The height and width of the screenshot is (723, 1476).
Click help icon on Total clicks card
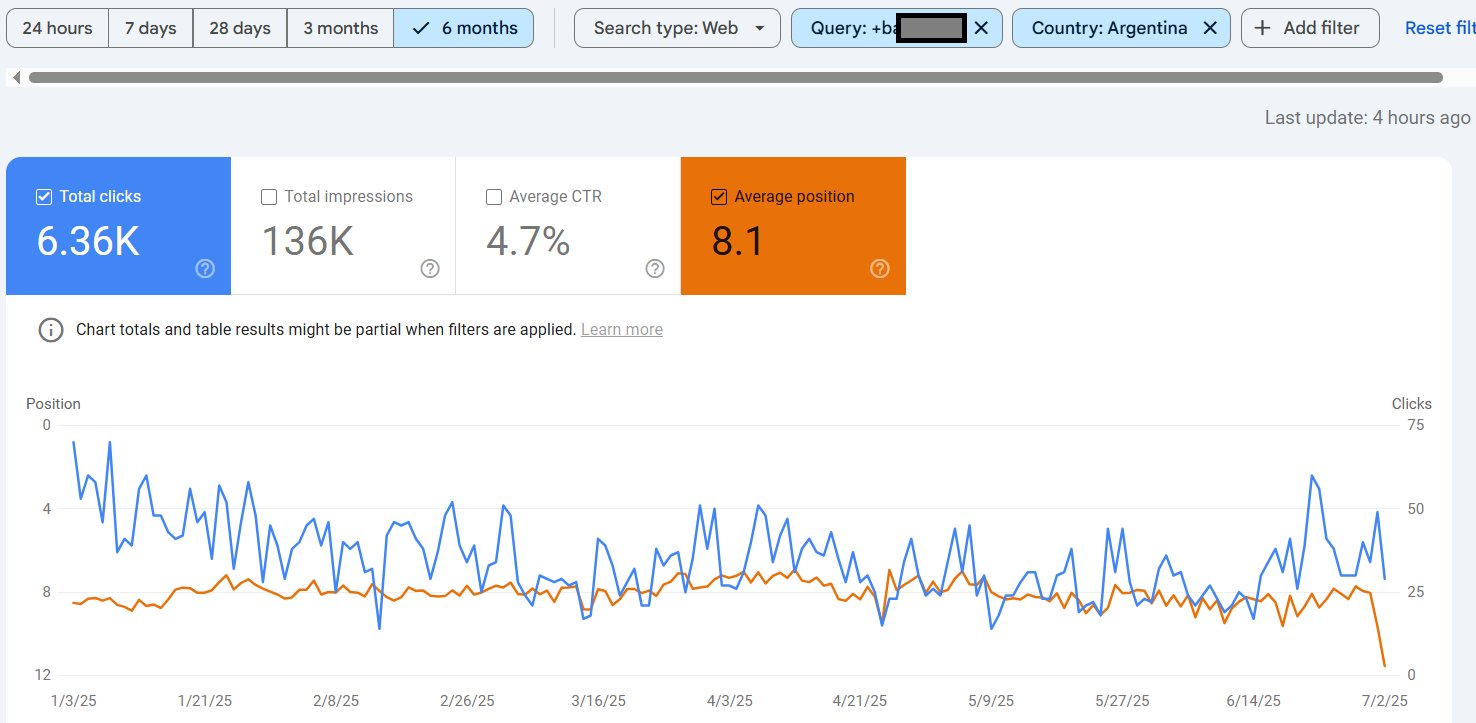pyautogui.click(x=205, y=268)
